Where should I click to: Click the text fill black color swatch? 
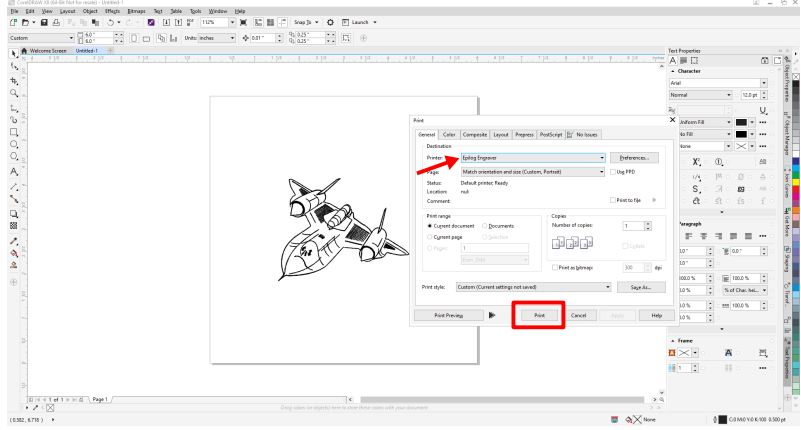tap(741, 123)
